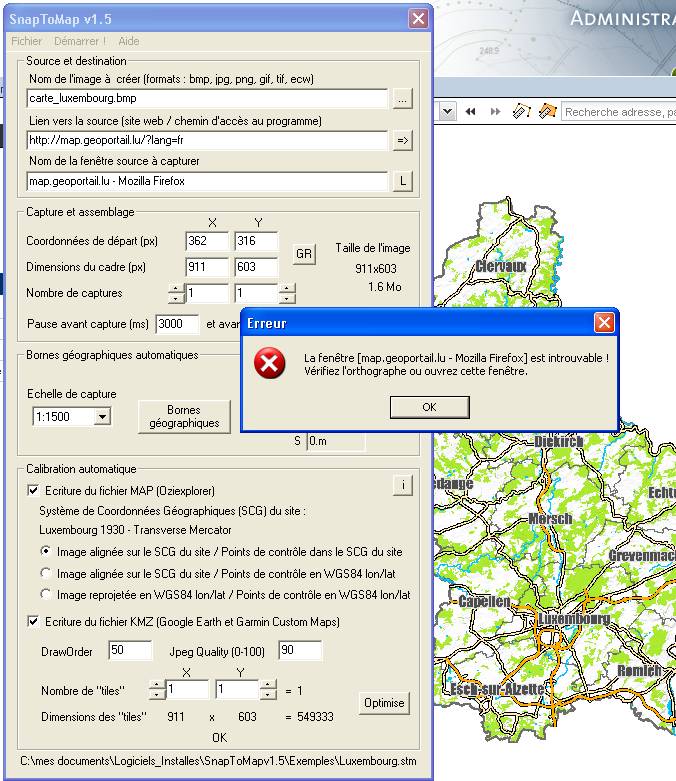
Task: Click the i info button in Calibration
Action: 403,485
